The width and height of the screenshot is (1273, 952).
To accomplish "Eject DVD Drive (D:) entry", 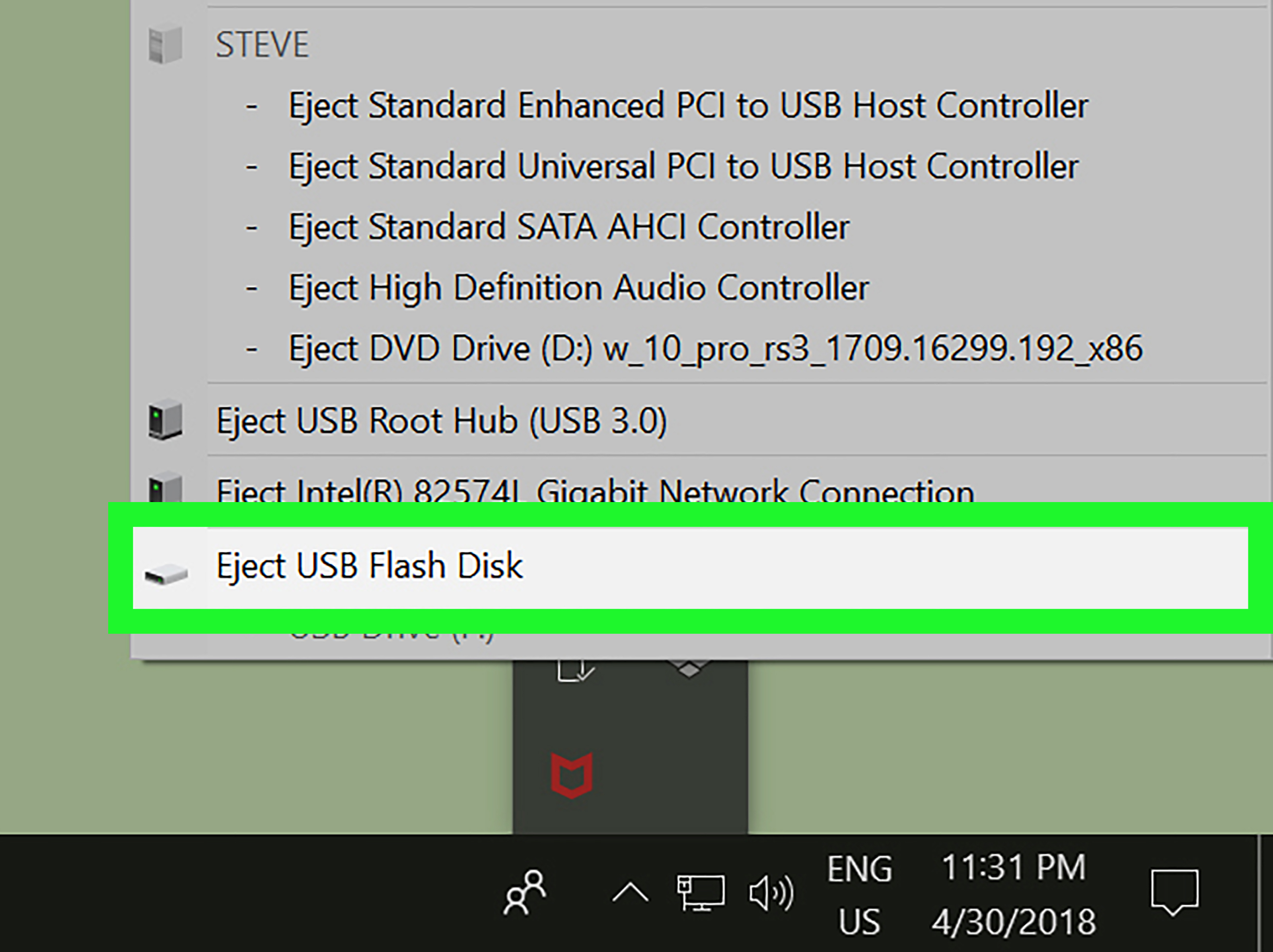I will click(715, 349).
